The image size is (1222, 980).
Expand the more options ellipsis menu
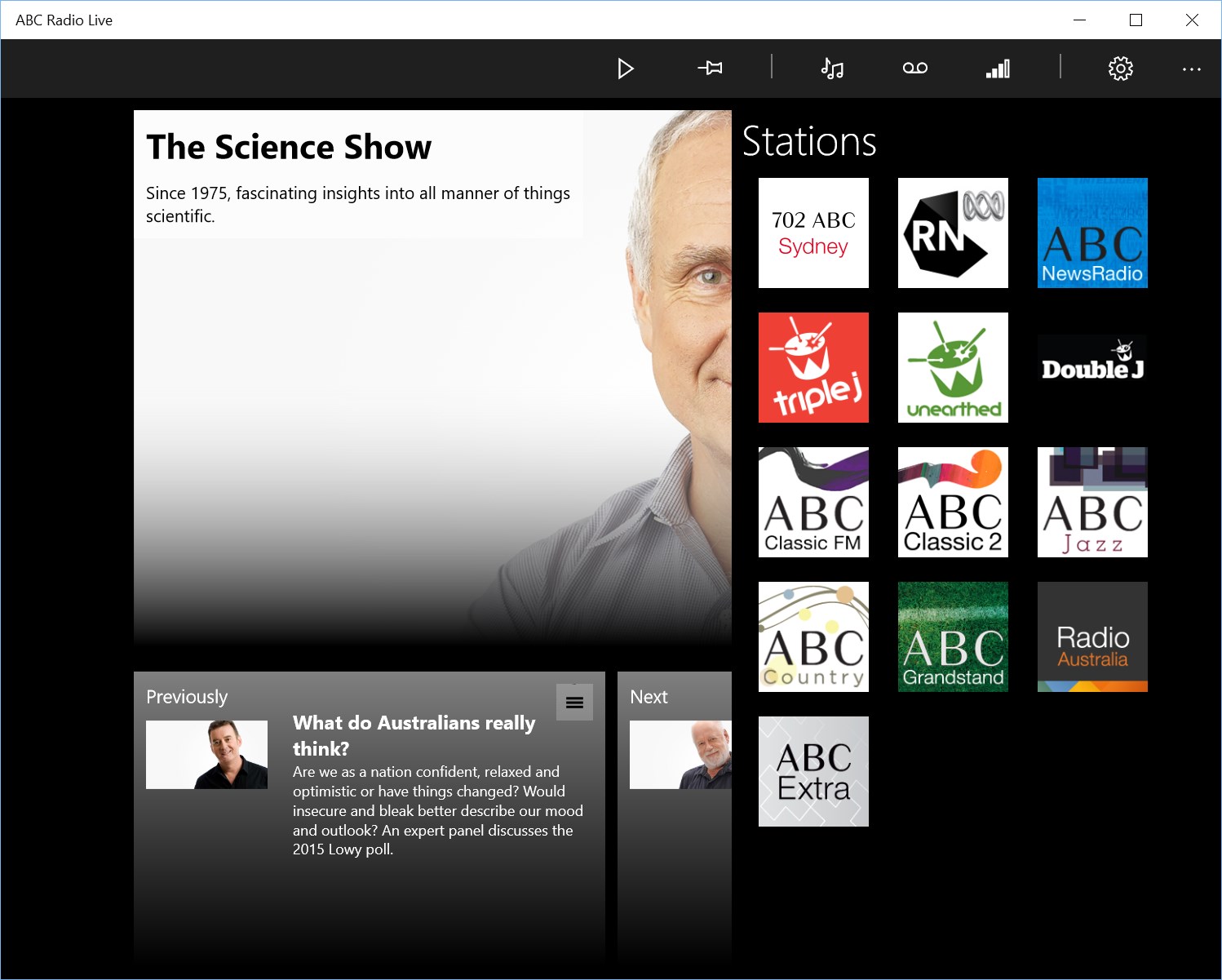coord(1192,69)
